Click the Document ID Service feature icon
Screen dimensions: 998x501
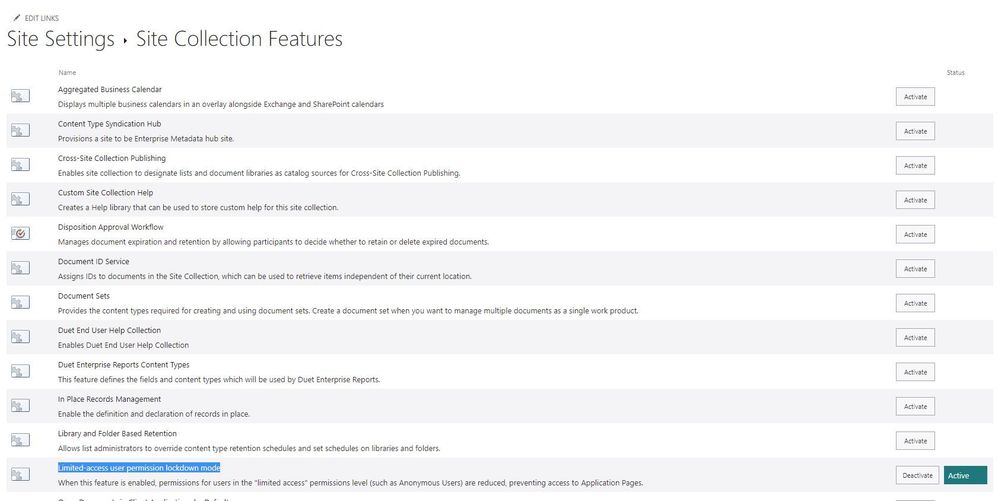21,268
